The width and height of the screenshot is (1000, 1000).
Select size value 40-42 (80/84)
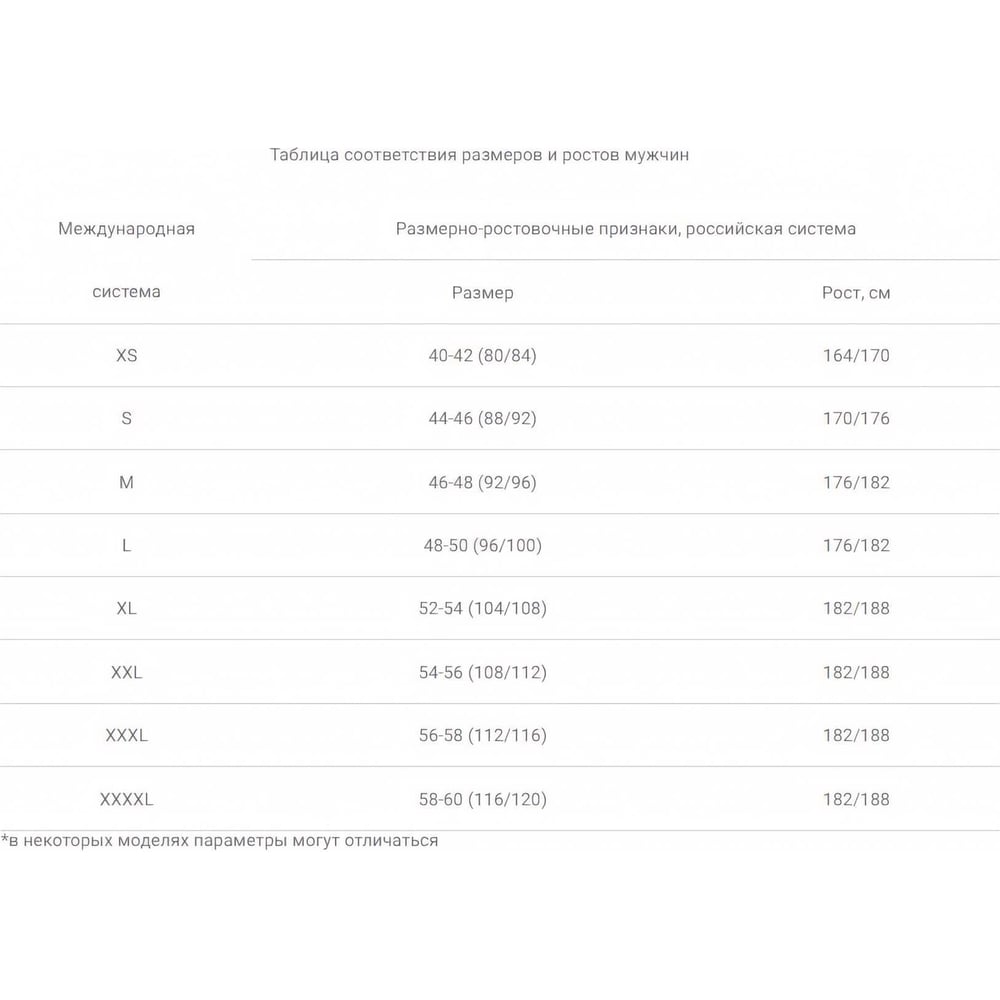[482, 355]
